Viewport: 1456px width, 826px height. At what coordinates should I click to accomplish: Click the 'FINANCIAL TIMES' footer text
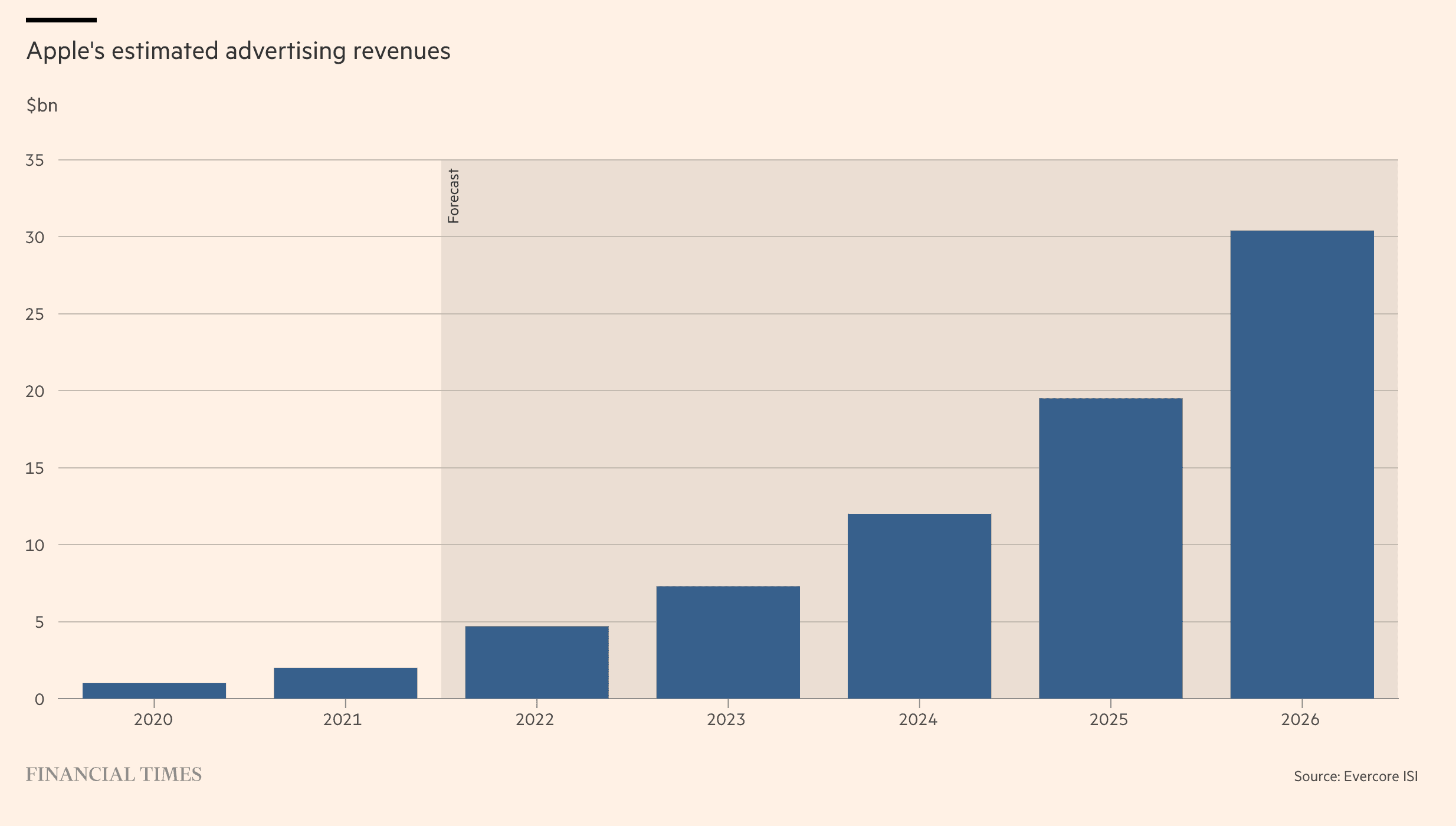114,775
